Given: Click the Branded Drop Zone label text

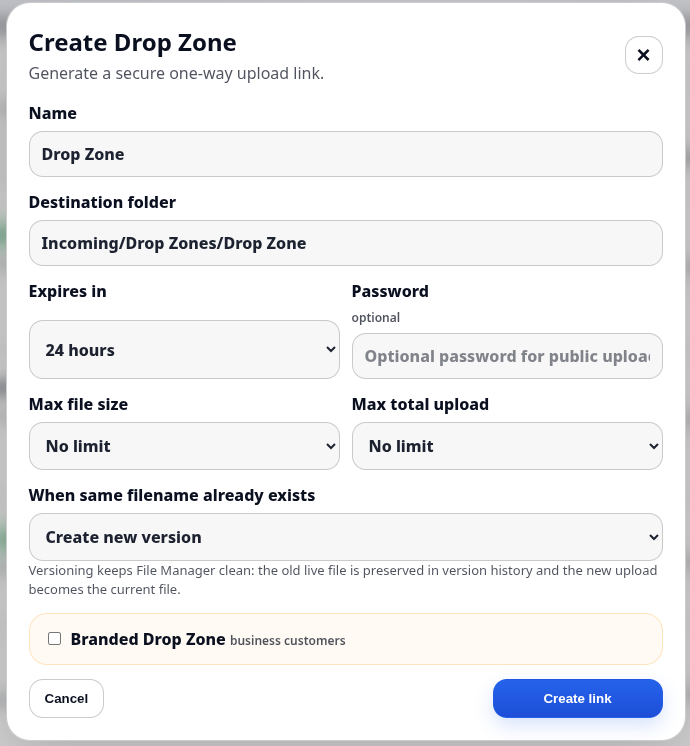Looking at the screenshot, I should [x=148, y=639].
